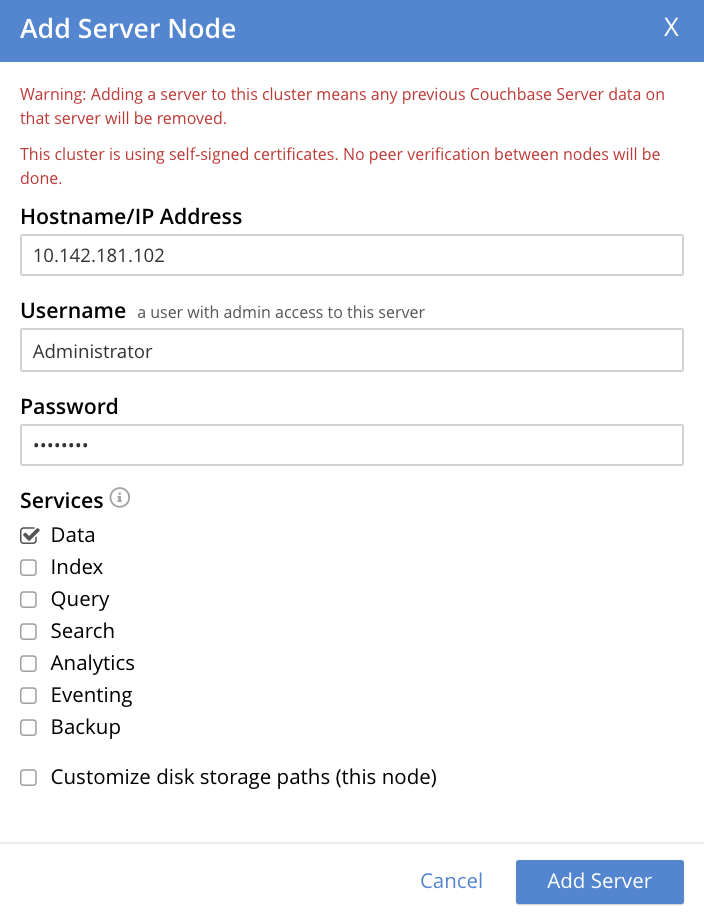The image size is (704, 916).
Task: Click the Add Server button
Action: tap(599, 881)
